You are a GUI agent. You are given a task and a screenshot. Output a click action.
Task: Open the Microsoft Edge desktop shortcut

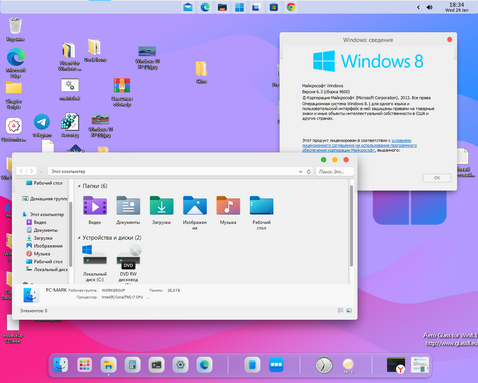pyautogui.click(x=16, y=63)
